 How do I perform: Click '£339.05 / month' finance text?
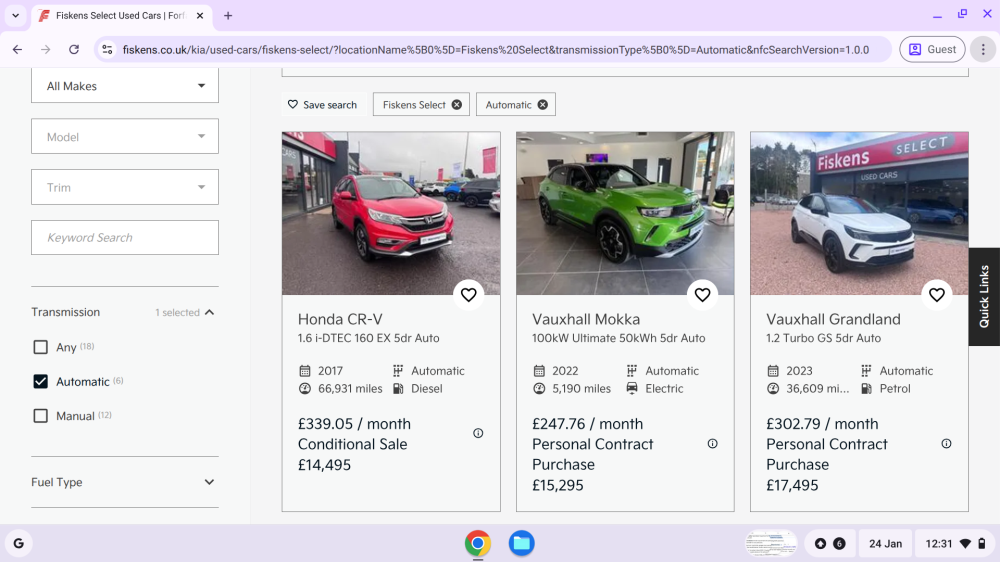(355, 424)
